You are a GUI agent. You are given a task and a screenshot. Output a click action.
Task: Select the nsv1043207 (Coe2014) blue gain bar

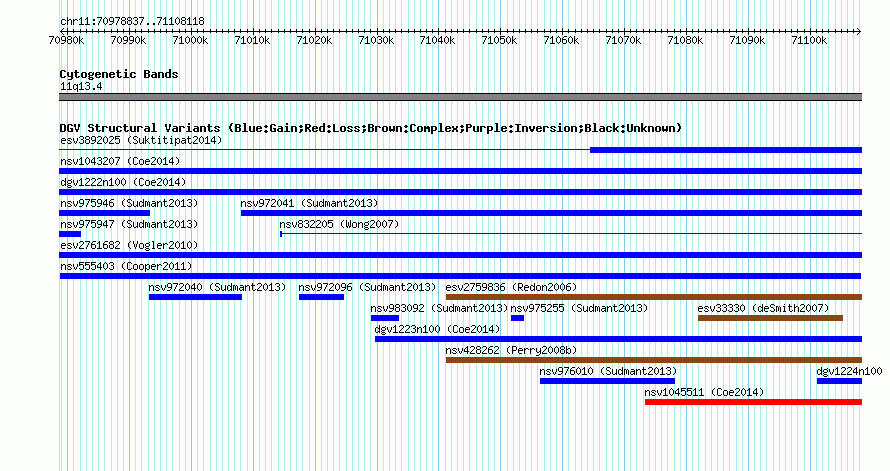click(460, 171)
